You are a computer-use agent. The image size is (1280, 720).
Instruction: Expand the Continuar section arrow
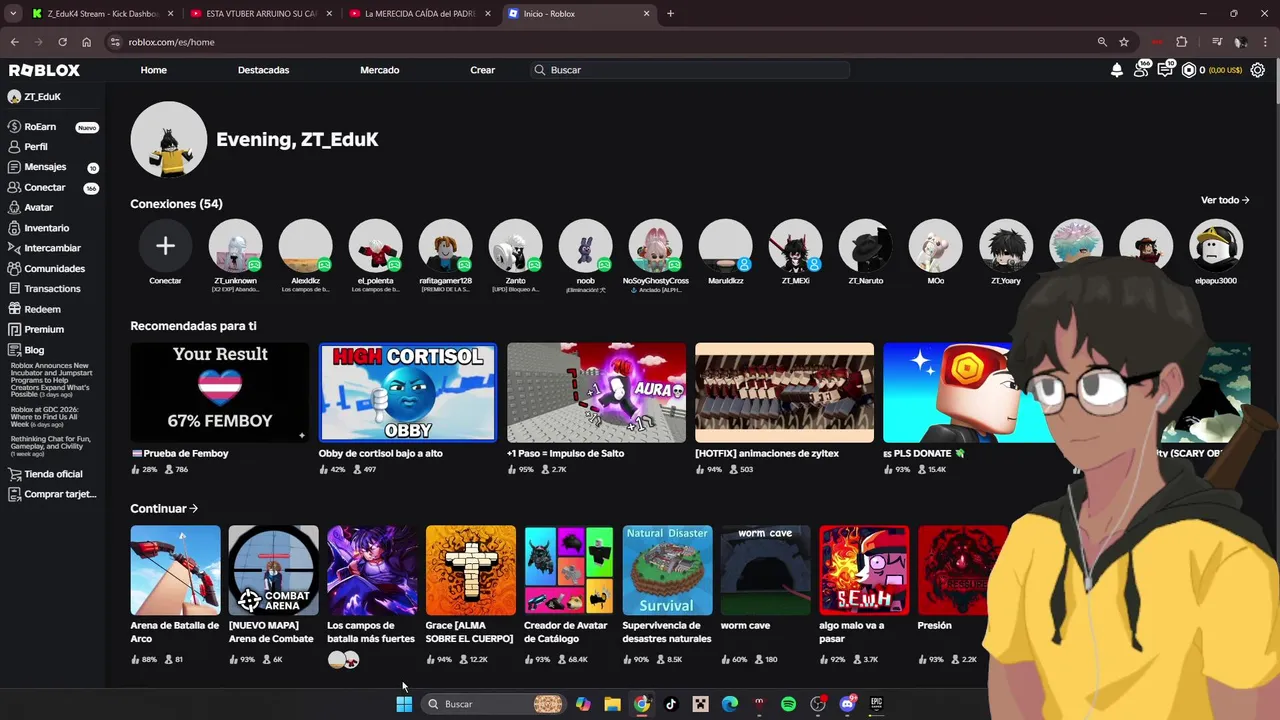tap(193, 508)
